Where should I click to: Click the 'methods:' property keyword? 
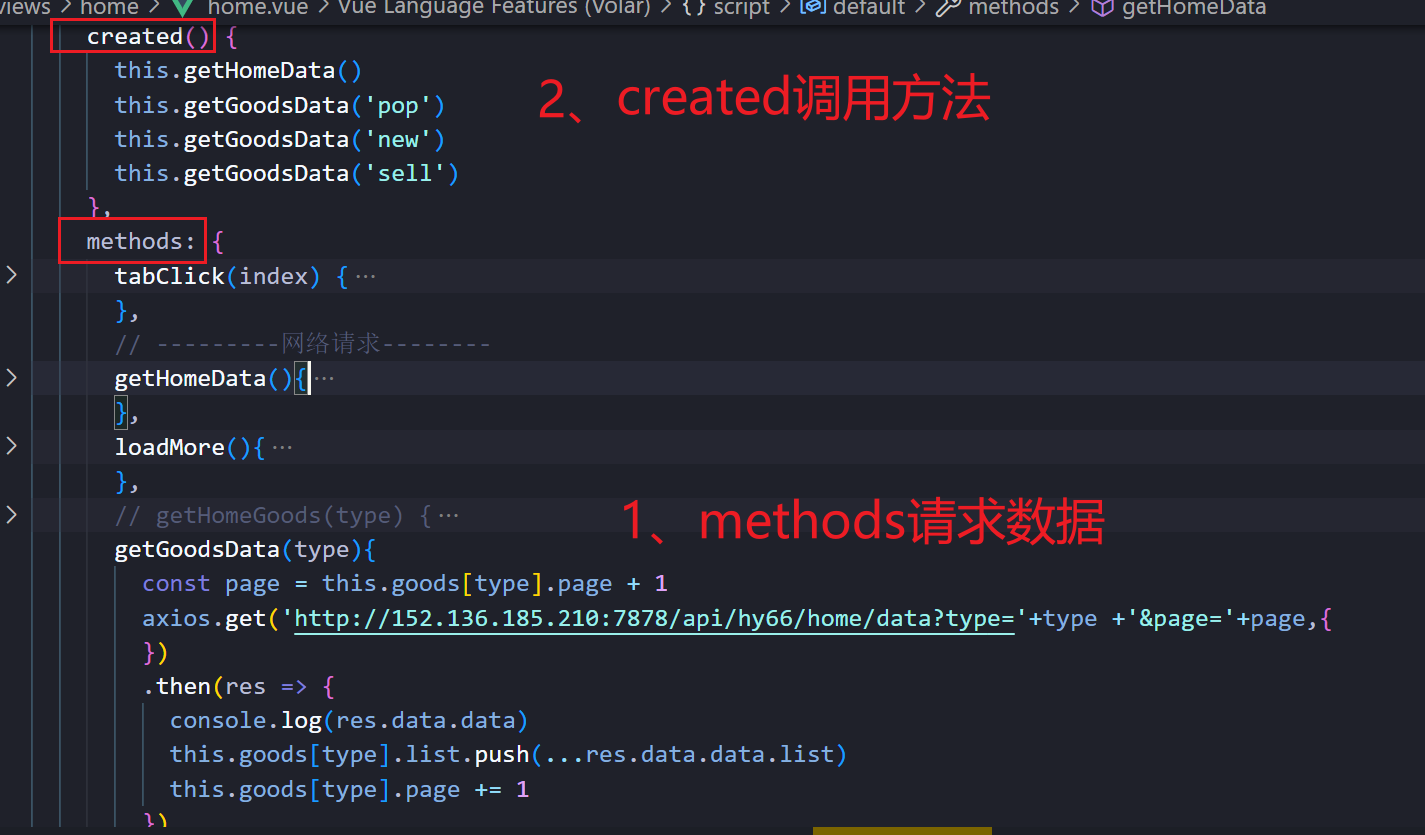(x=141, y=241)
